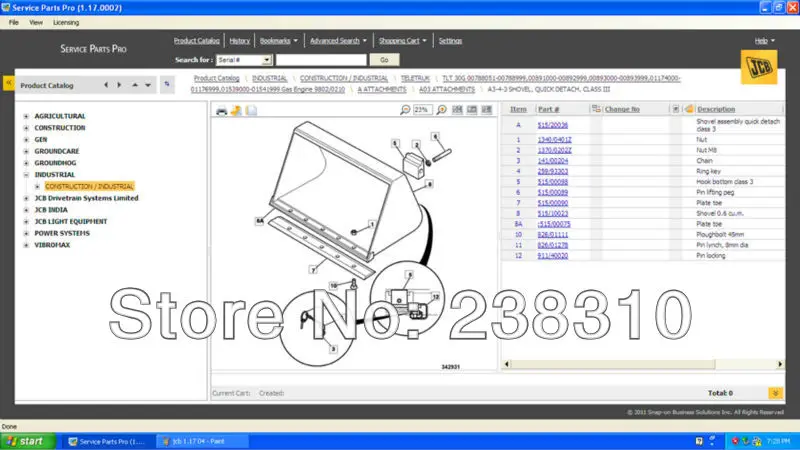Click the A03 ATTACHMENTS breadcrumb link
Image resolution: width=800 pixels, height=450 pixels.
click(x=446, y=89)
